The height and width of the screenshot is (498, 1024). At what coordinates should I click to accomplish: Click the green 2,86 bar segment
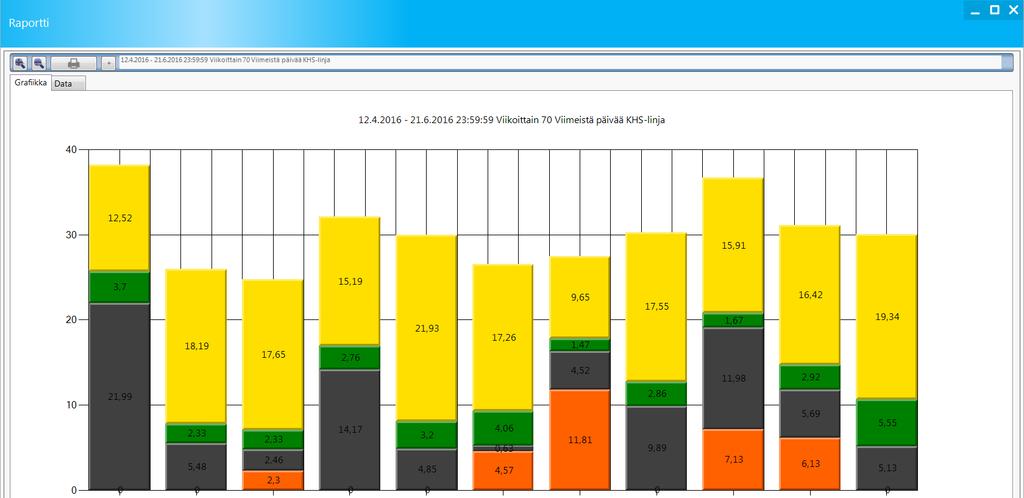point(656,394)
